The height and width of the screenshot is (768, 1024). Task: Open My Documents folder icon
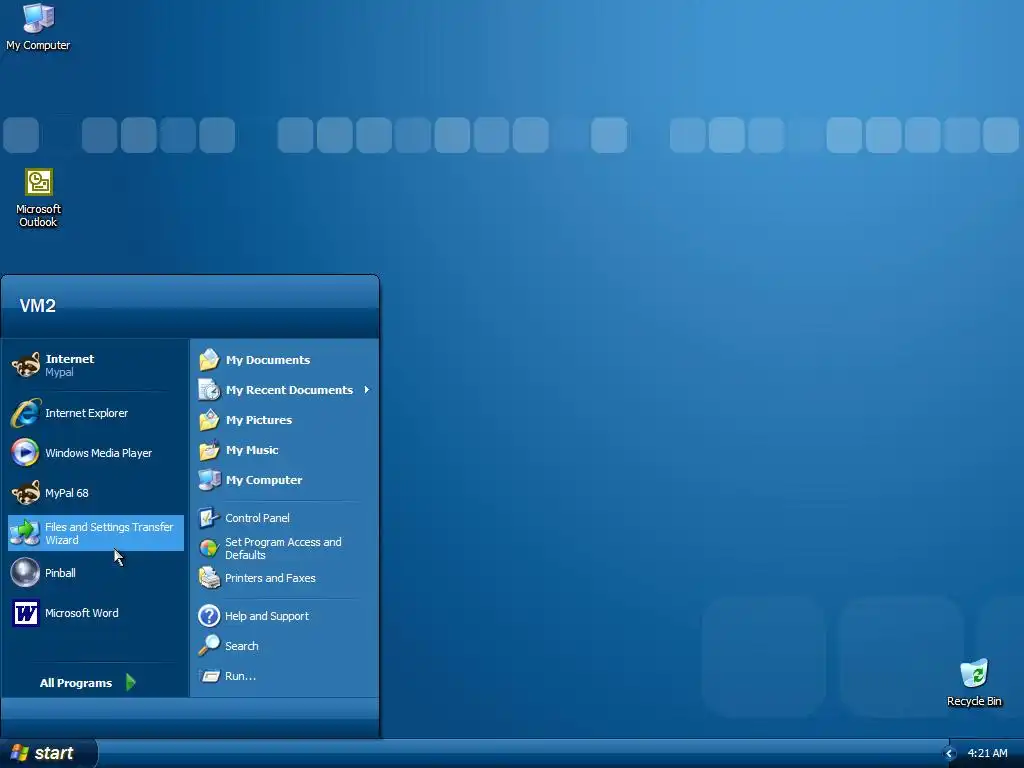(x=209, y=360)
